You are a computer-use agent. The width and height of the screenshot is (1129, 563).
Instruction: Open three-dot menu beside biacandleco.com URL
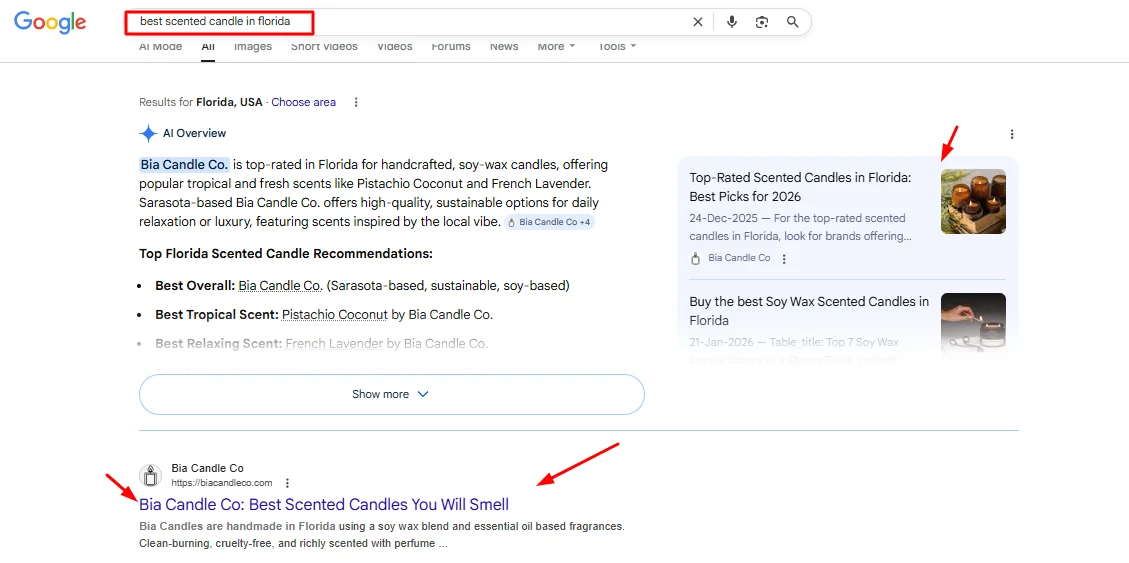coord(287,483)
